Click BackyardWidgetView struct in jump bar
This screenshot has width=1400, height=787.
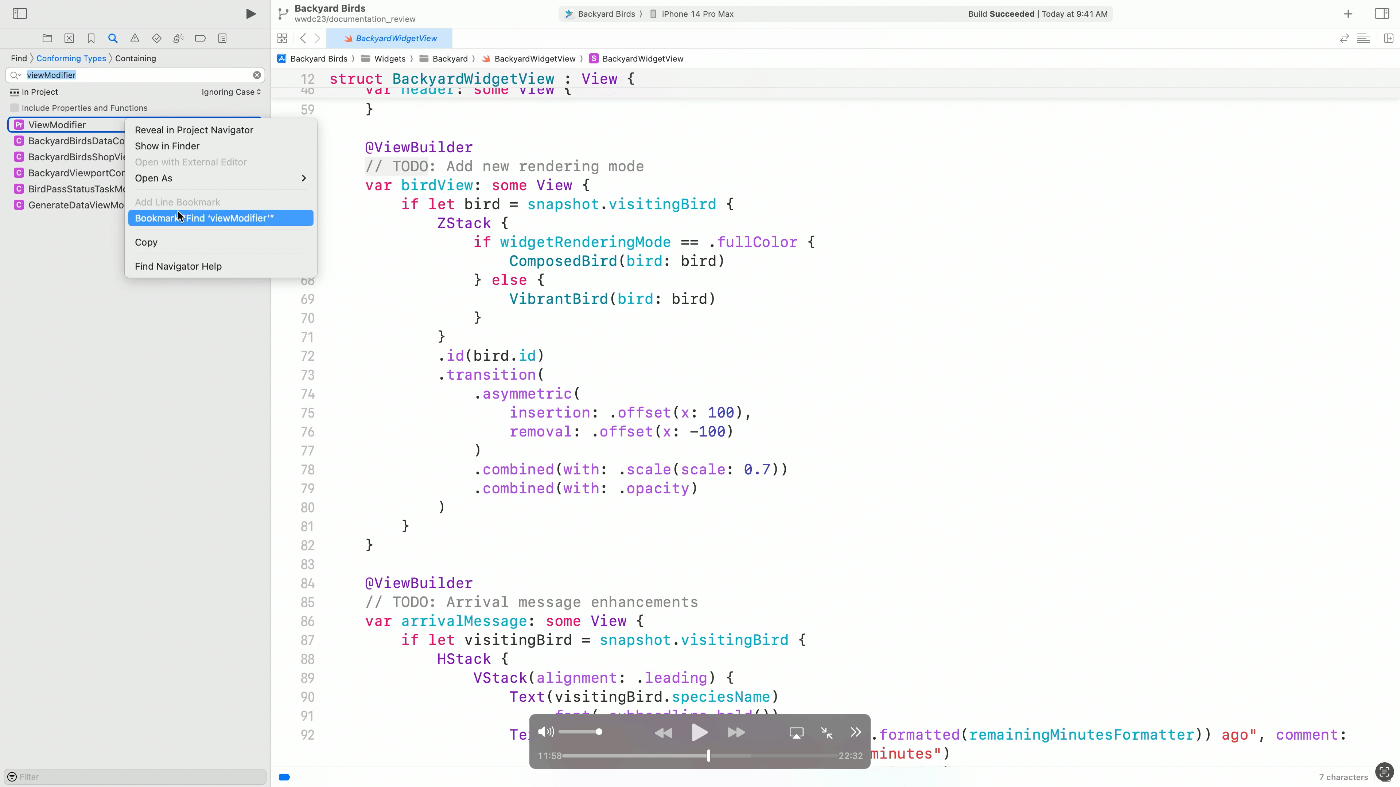click(x=636, y=59)
